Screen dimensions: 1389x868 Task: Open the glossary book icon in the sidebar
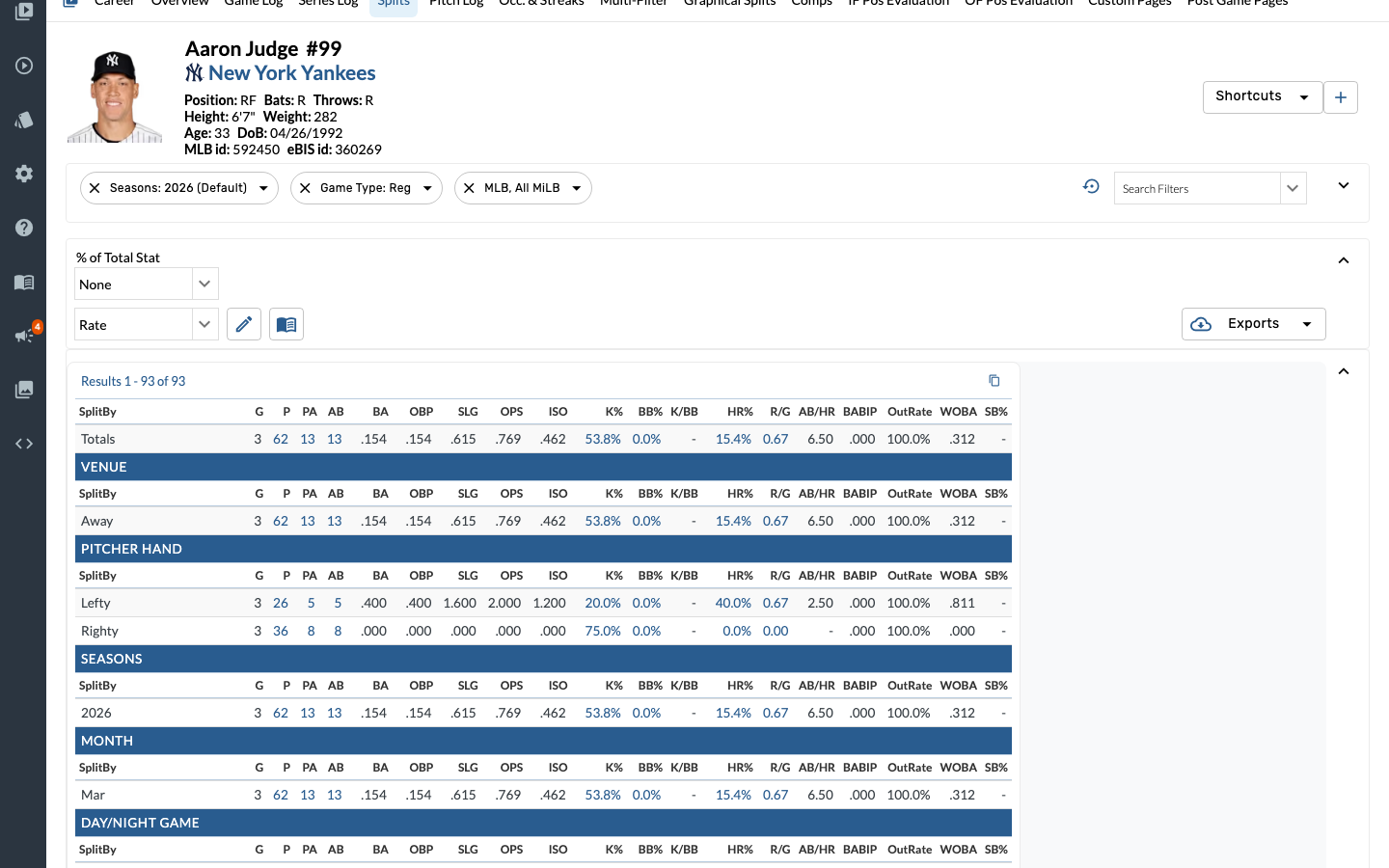point(24,282)
